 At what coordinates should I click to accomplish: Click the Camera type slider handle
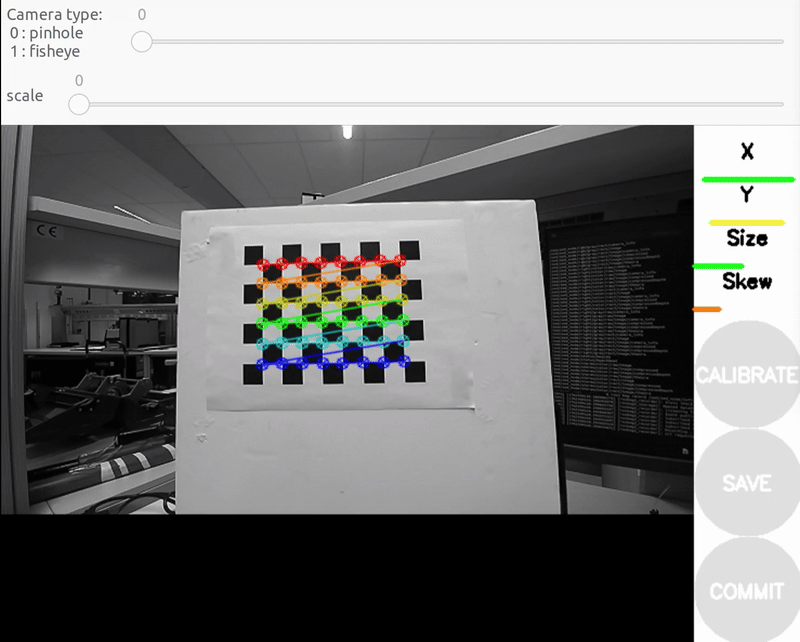point(142,41)
